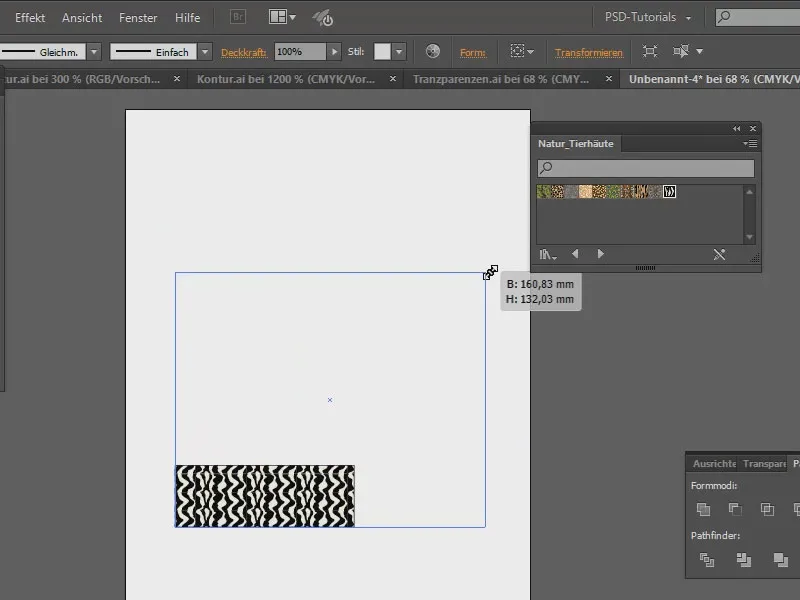Select the green camouflage pattern swatch
Viewport: 800px width, 600px height.
[x=543, y=192]
